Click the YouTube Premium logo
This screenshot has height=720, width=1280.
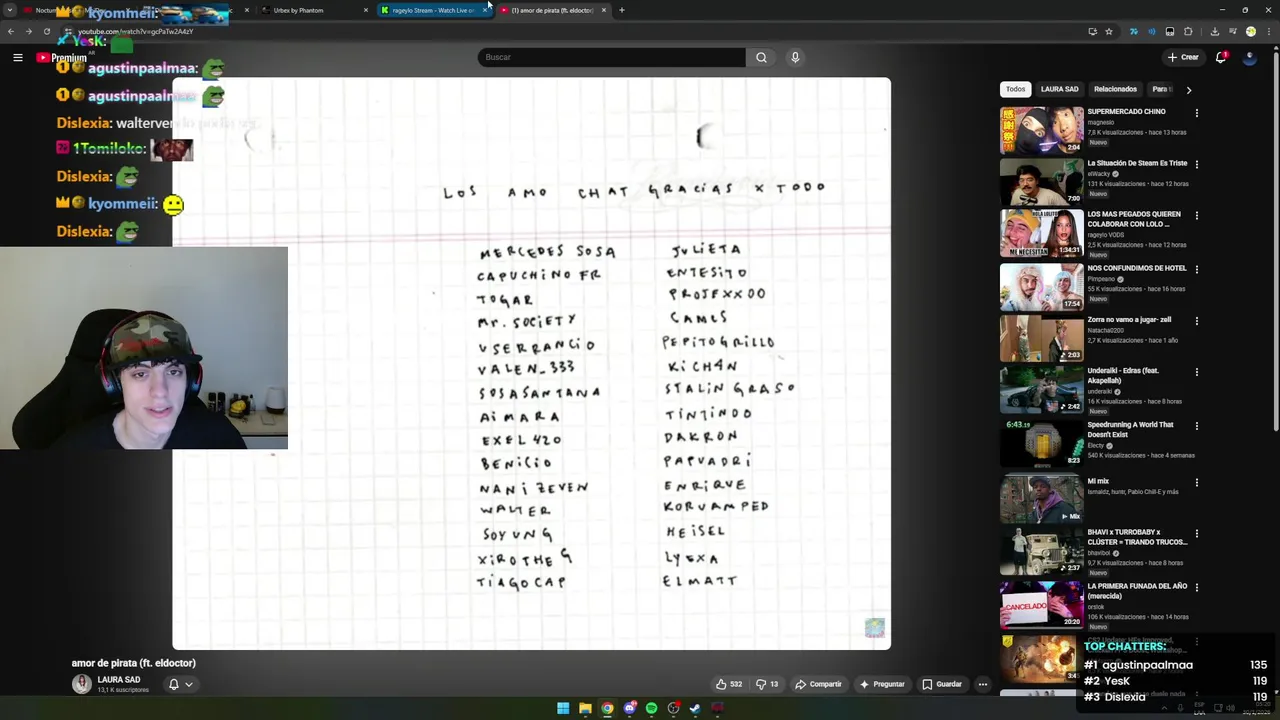(62, 57)
